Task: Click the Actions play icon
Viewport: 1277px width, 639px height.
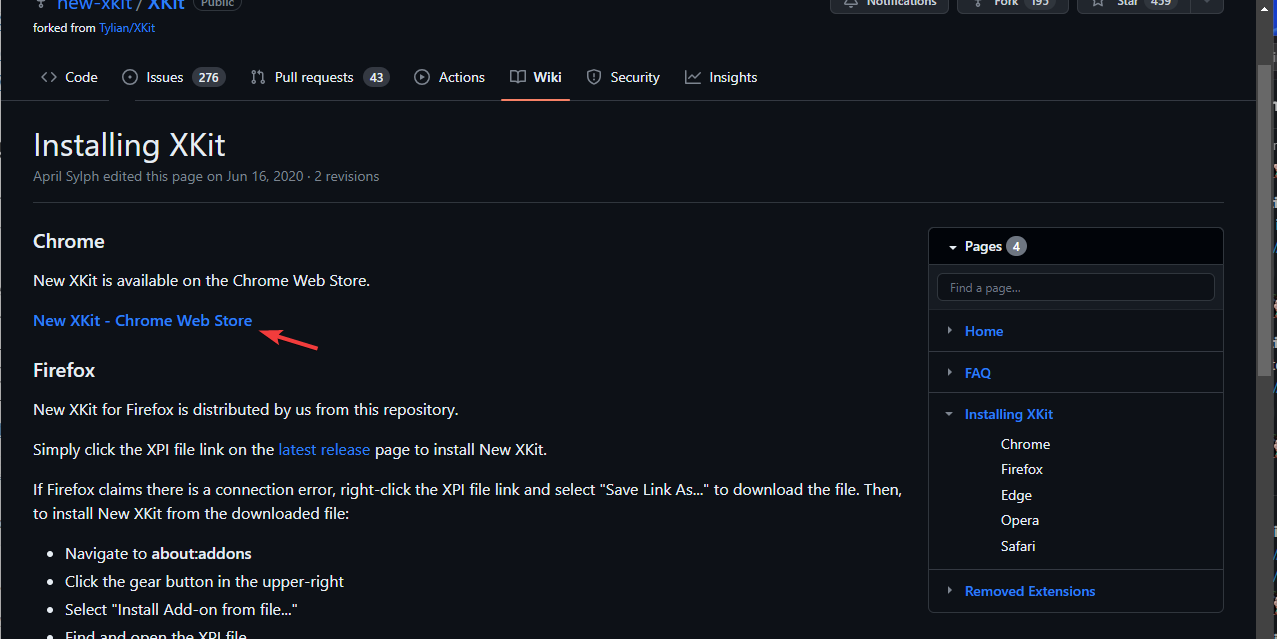Action: click(422, 77)
